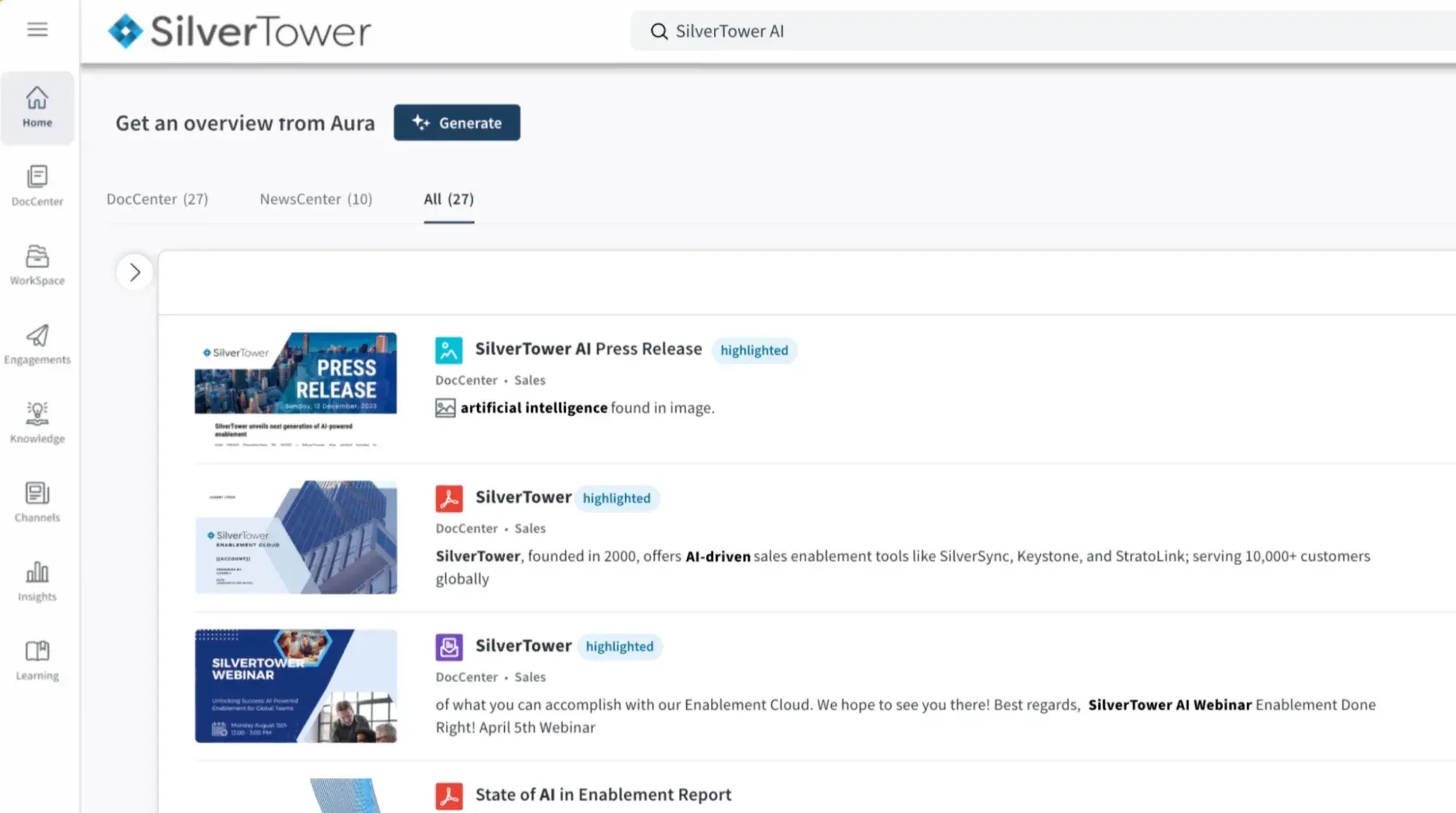Click the PDF icon for the founded-in-2000 result
The width and height of the screenshot is (1456, 813).
tap(449, 499)
